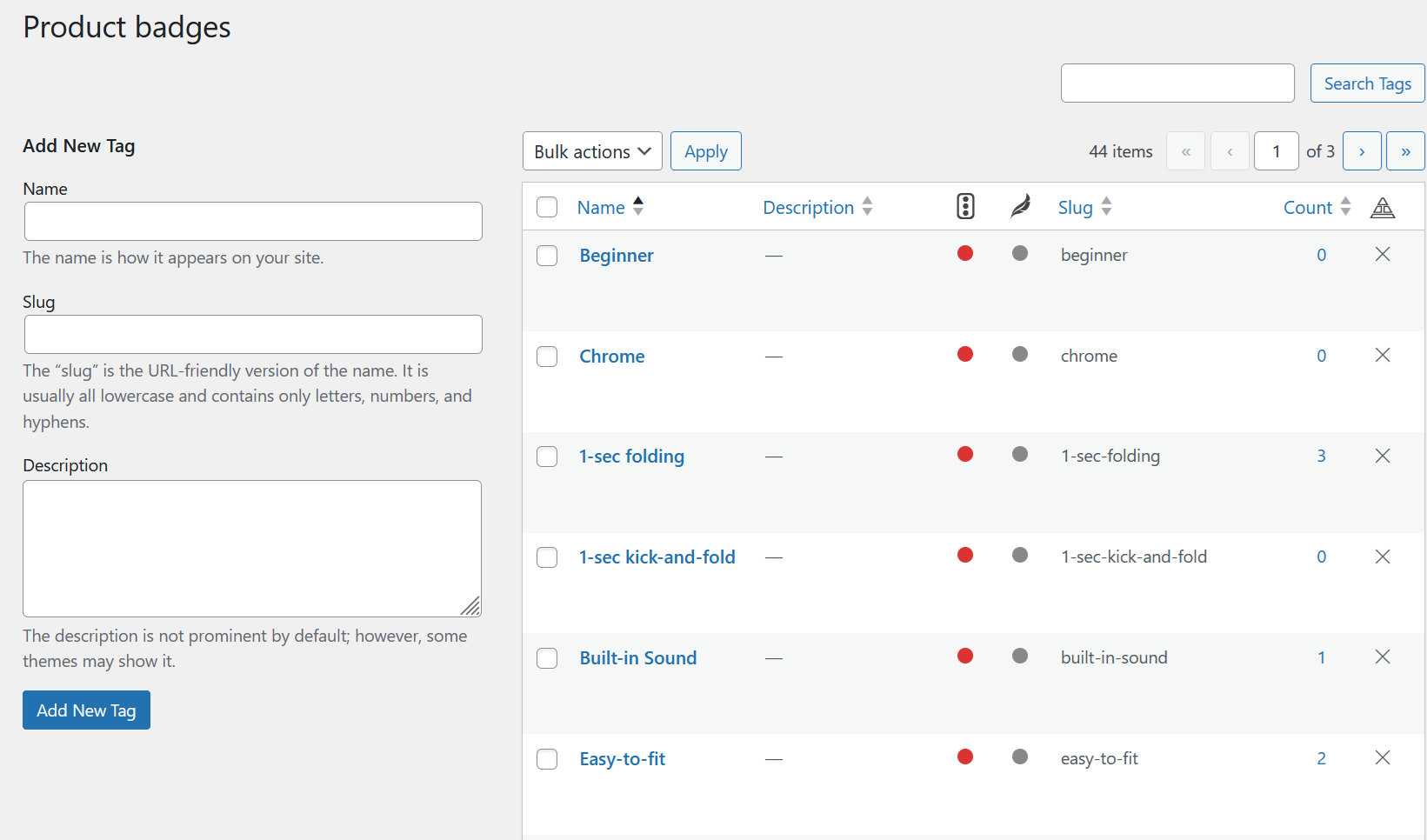This screenshot has width=1427, height=840.
Task: Click the red SEO dot for Easy-to-fit
Action: [965, 757]
